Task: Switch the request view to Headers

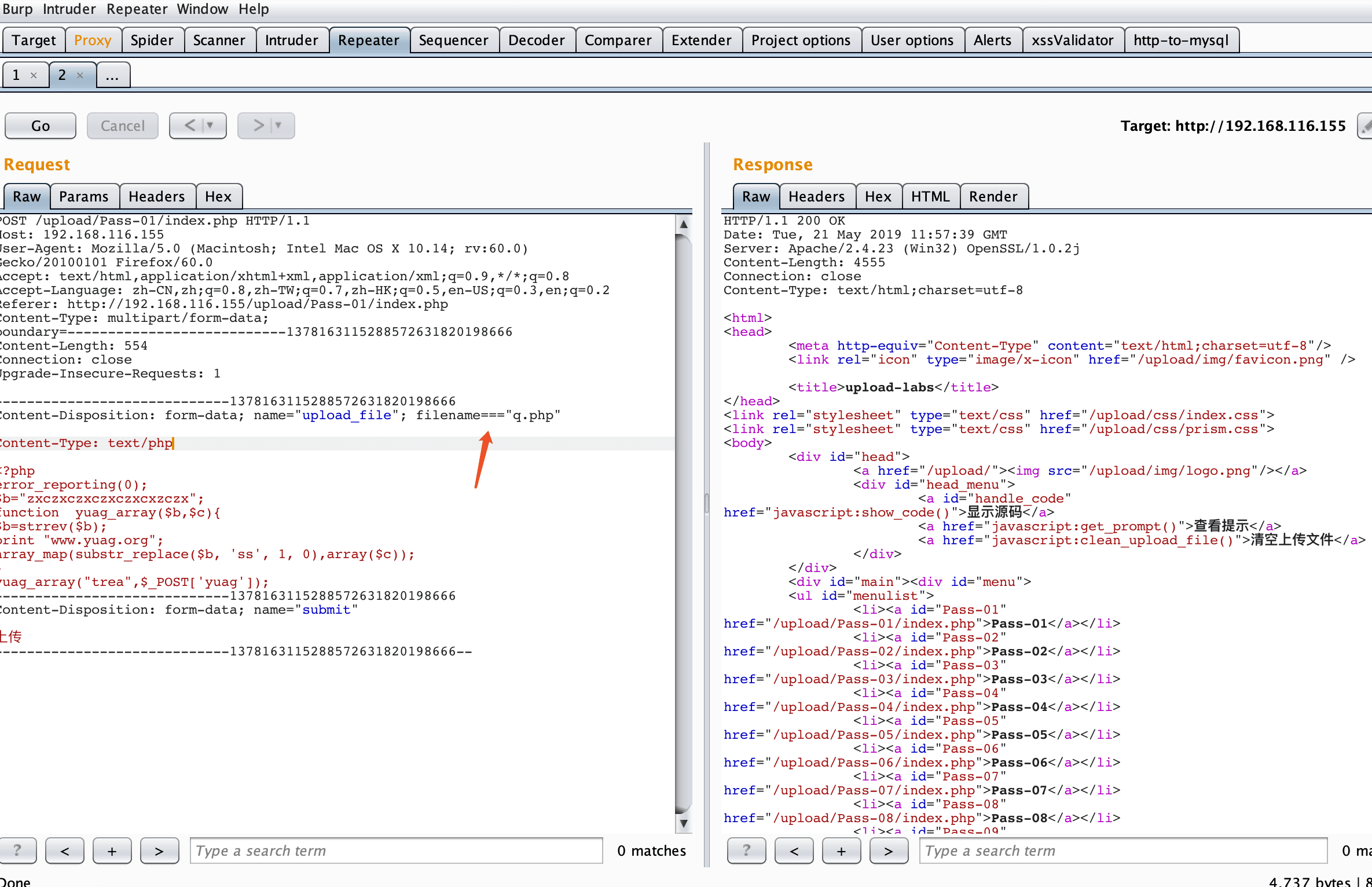Action: click(x=157, y=196)
